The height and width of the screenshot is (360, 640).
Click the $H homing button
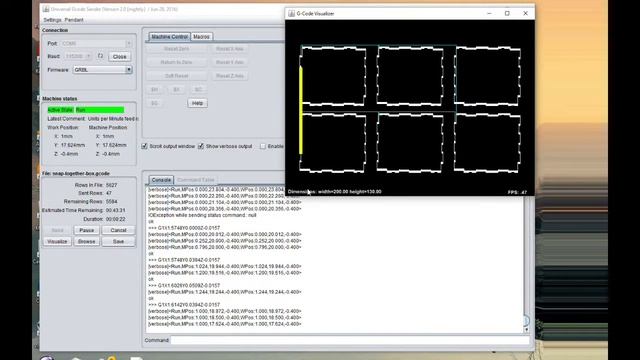155,89
